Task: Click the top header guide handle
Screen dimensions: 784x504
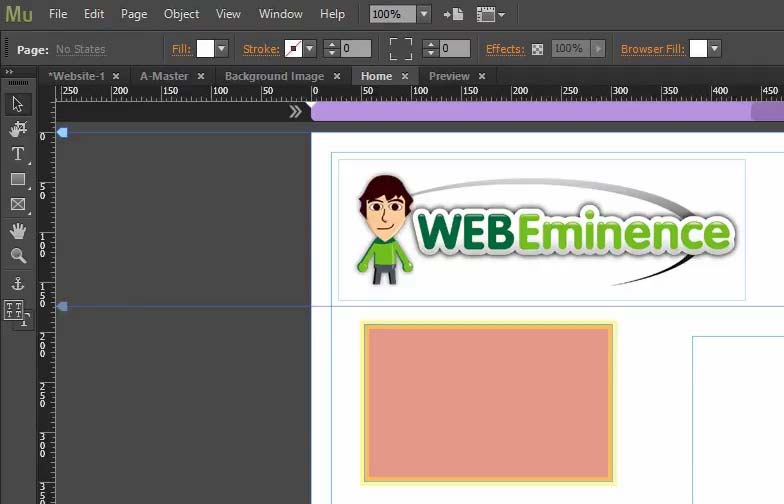Action: pos(62,132)
